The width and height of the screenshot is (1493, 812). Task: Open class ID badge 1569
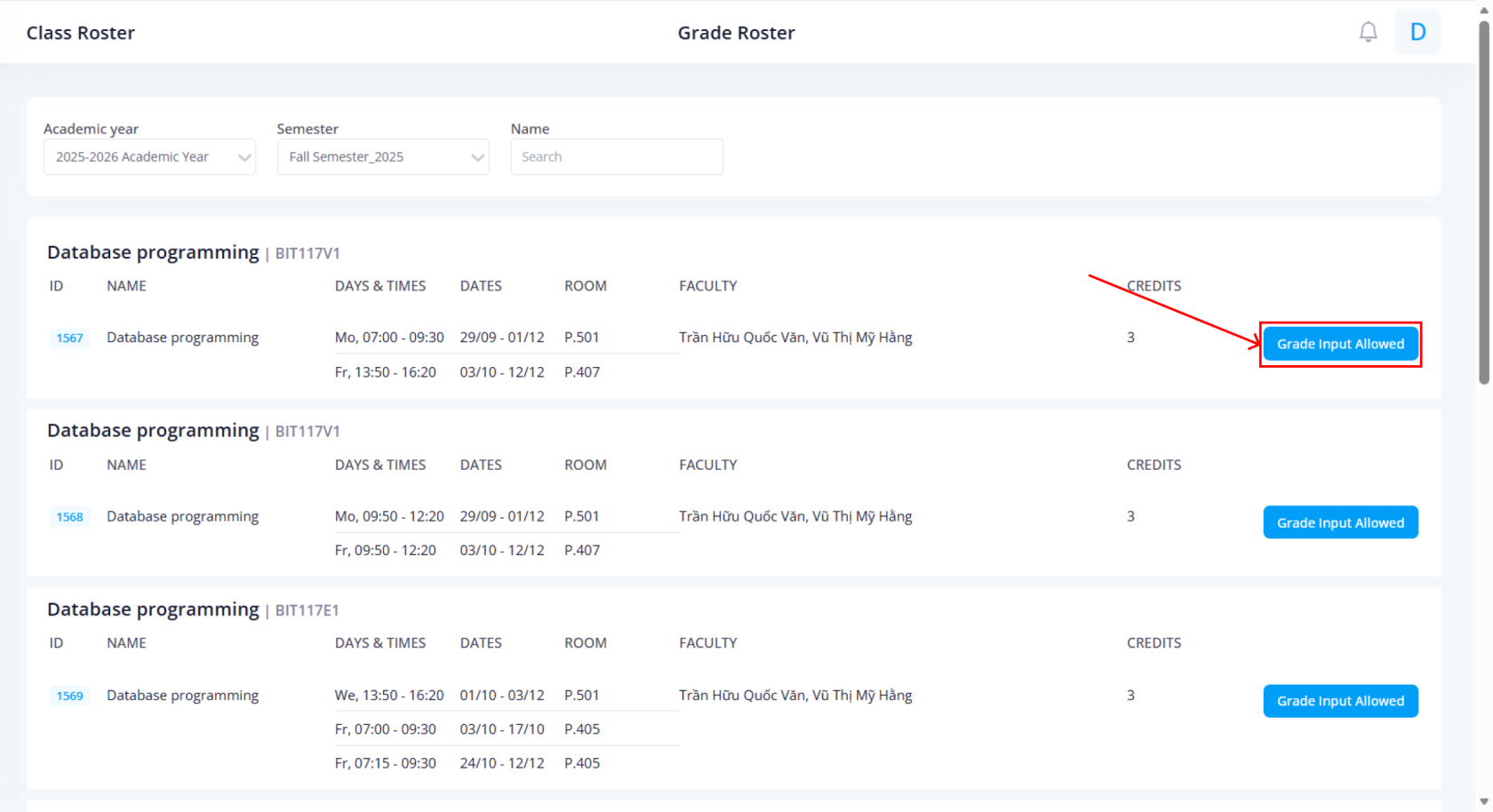point(69,696)
